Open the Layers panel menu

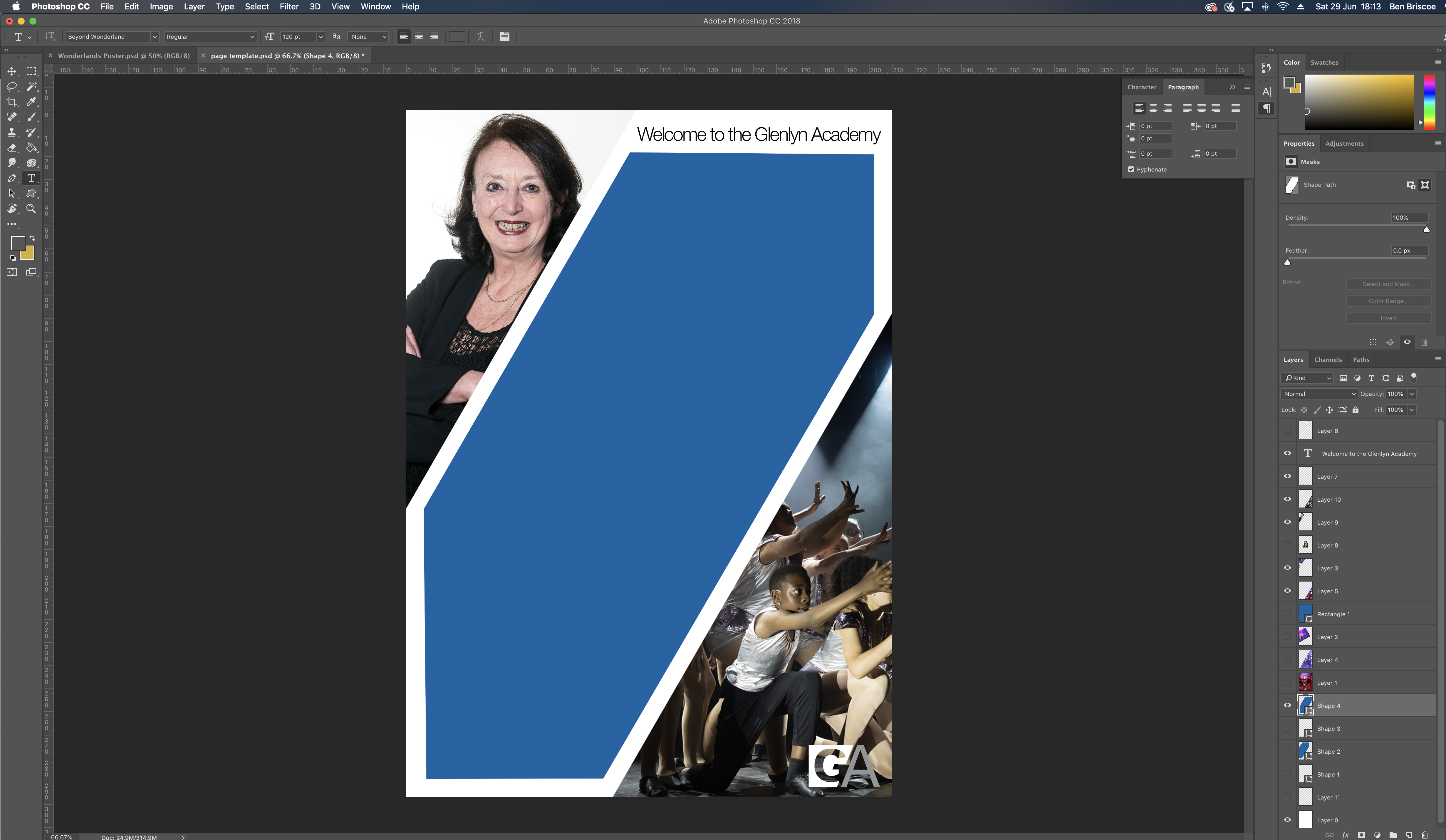tap(1438, 360)
